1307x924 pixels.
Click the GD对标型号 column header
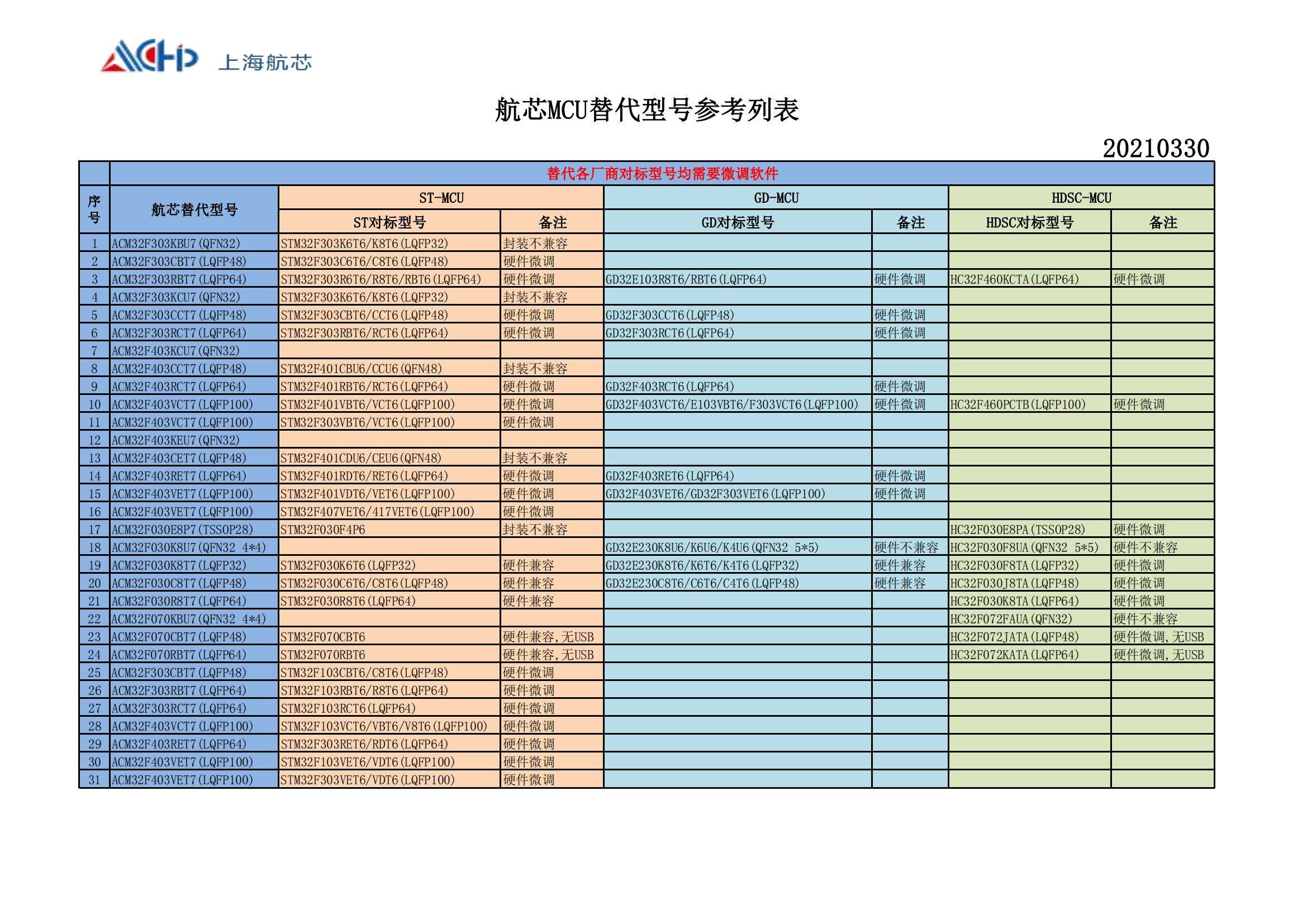(x=738, y=222)
